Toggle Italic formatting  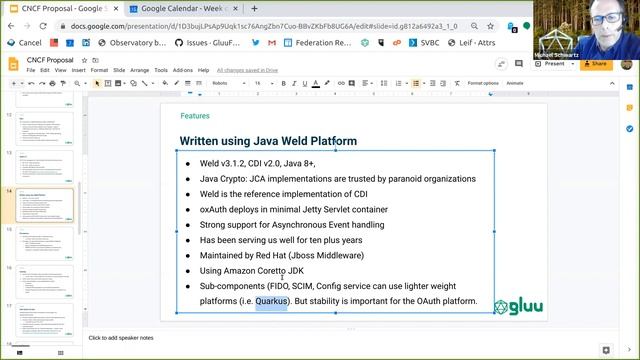click(294, 83)
